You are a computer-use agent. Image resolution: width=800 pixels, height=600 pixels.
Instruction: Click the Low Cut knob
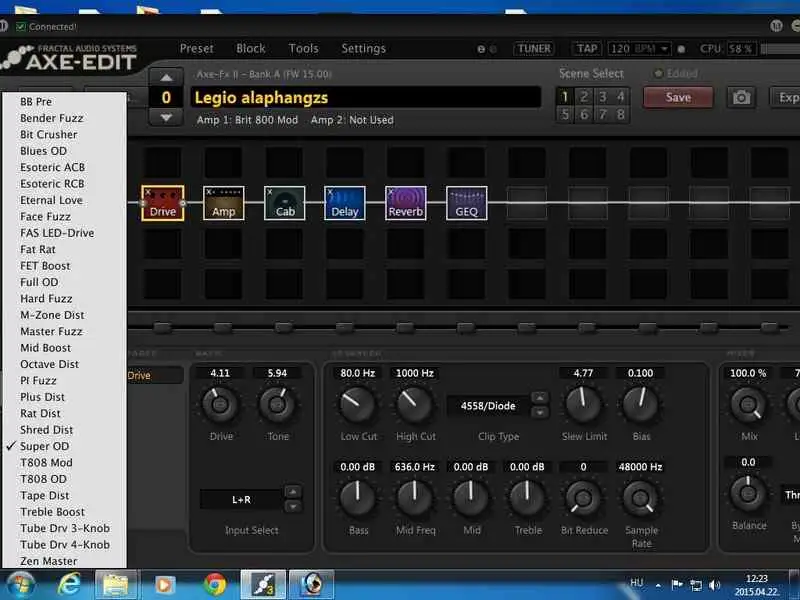[358, 404]
